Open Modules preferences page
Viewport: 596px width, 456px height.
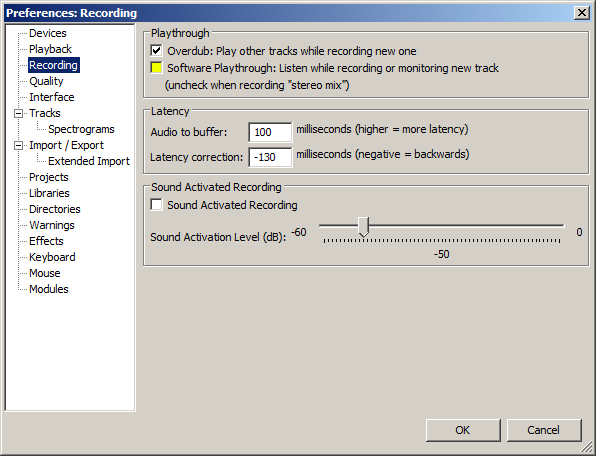pyautogui.click(x=49, y=289)
